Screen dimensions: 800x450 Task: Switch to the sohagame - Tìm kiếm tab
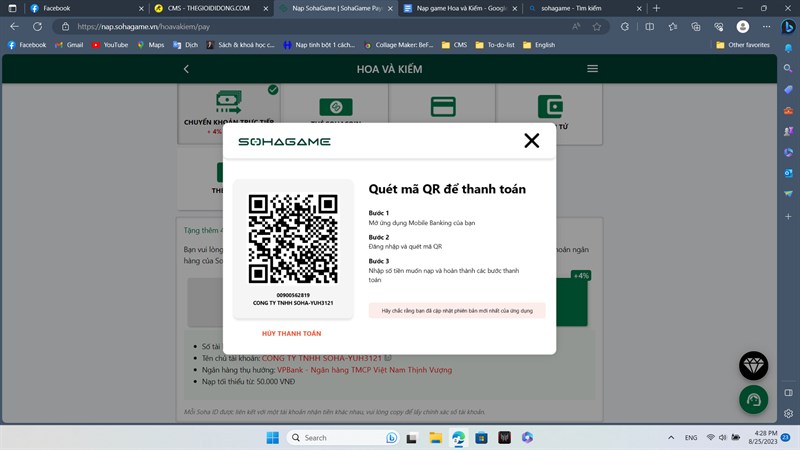pyautogui.click(x=585, y=8)
